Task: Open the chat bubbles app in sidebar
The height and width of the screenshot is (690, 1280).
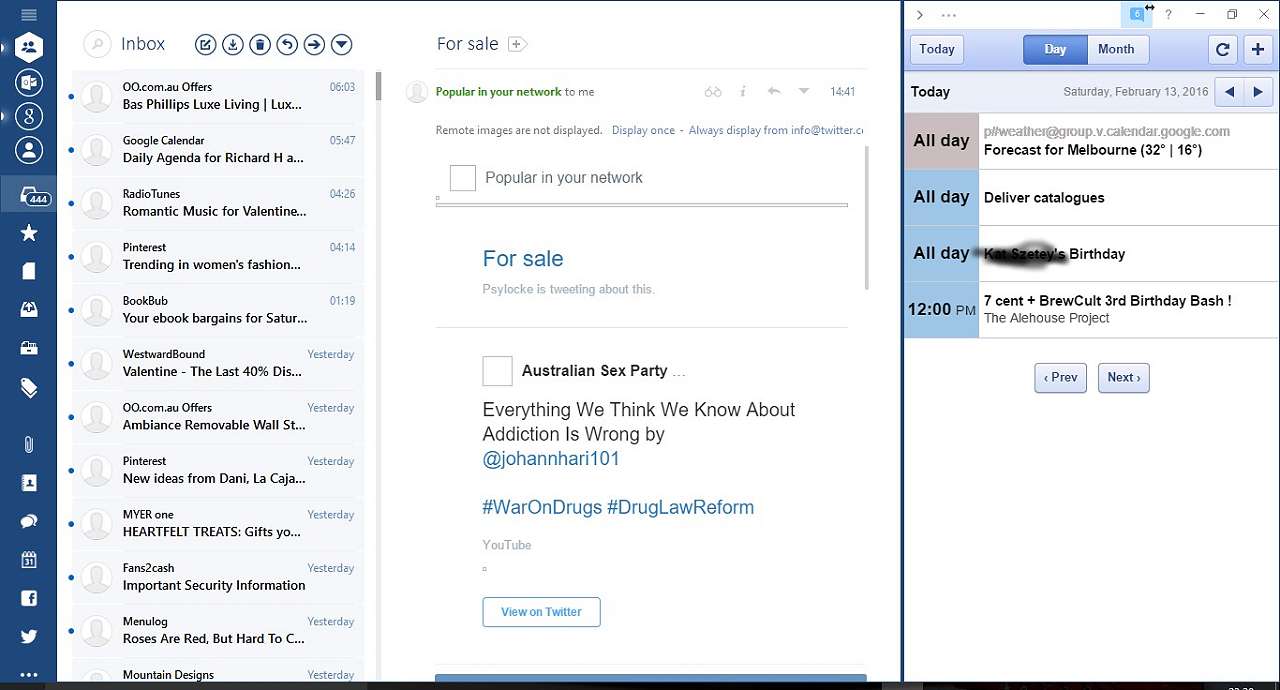Action: click(x=29, y=521)
